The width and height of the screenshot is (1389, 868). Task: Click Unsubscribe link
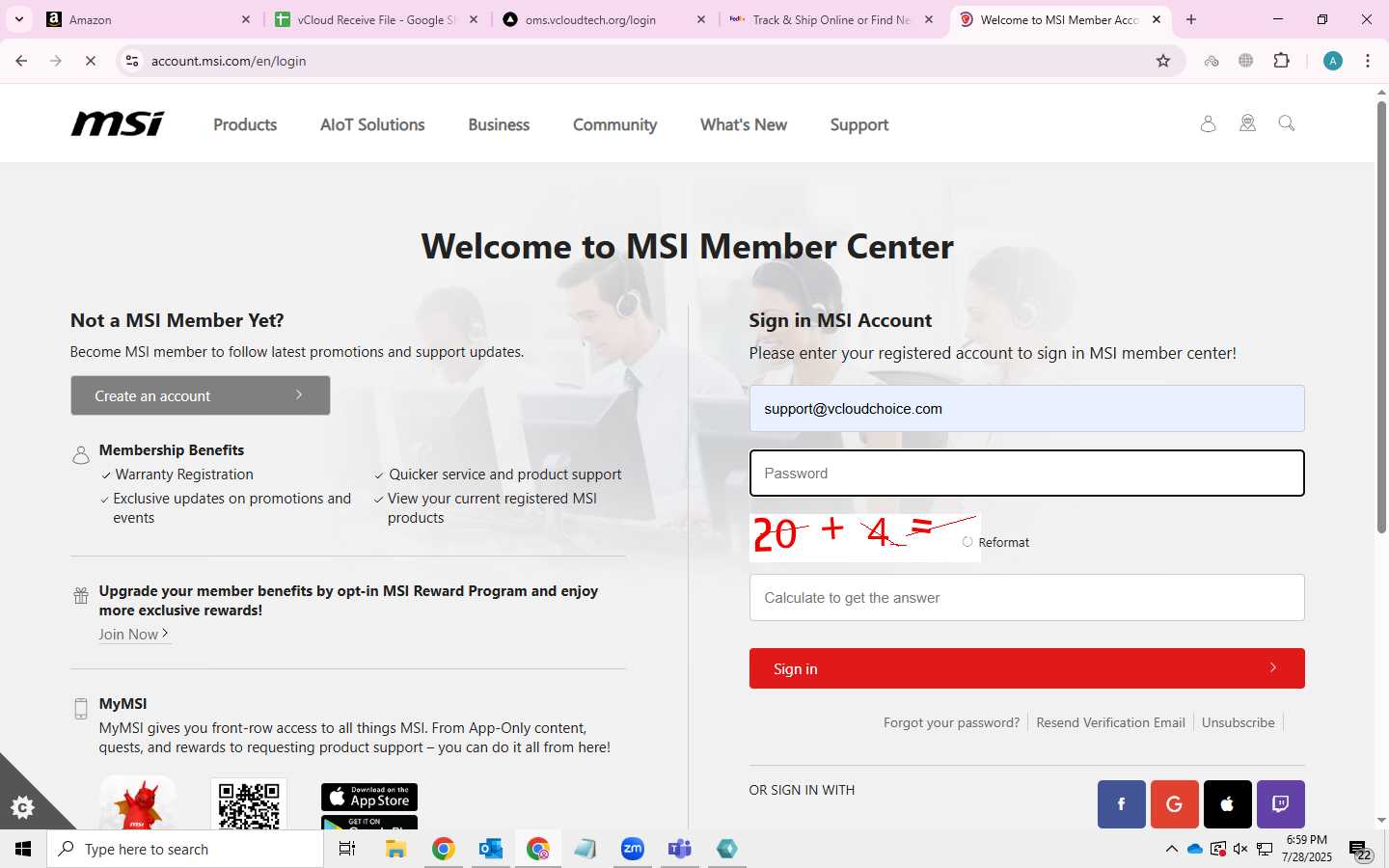point(1238,722)
